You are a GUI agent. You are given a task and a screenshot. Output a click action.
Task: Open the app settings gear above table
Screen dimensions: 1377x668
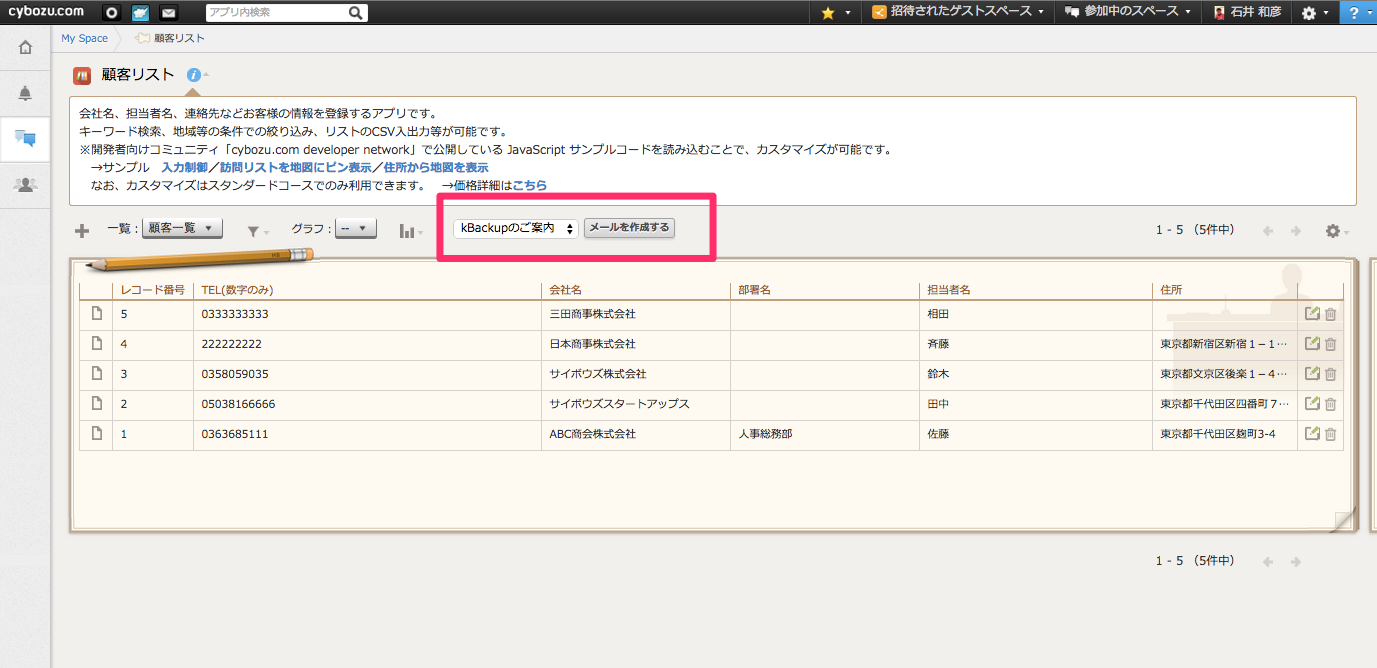coord(1332,231)
